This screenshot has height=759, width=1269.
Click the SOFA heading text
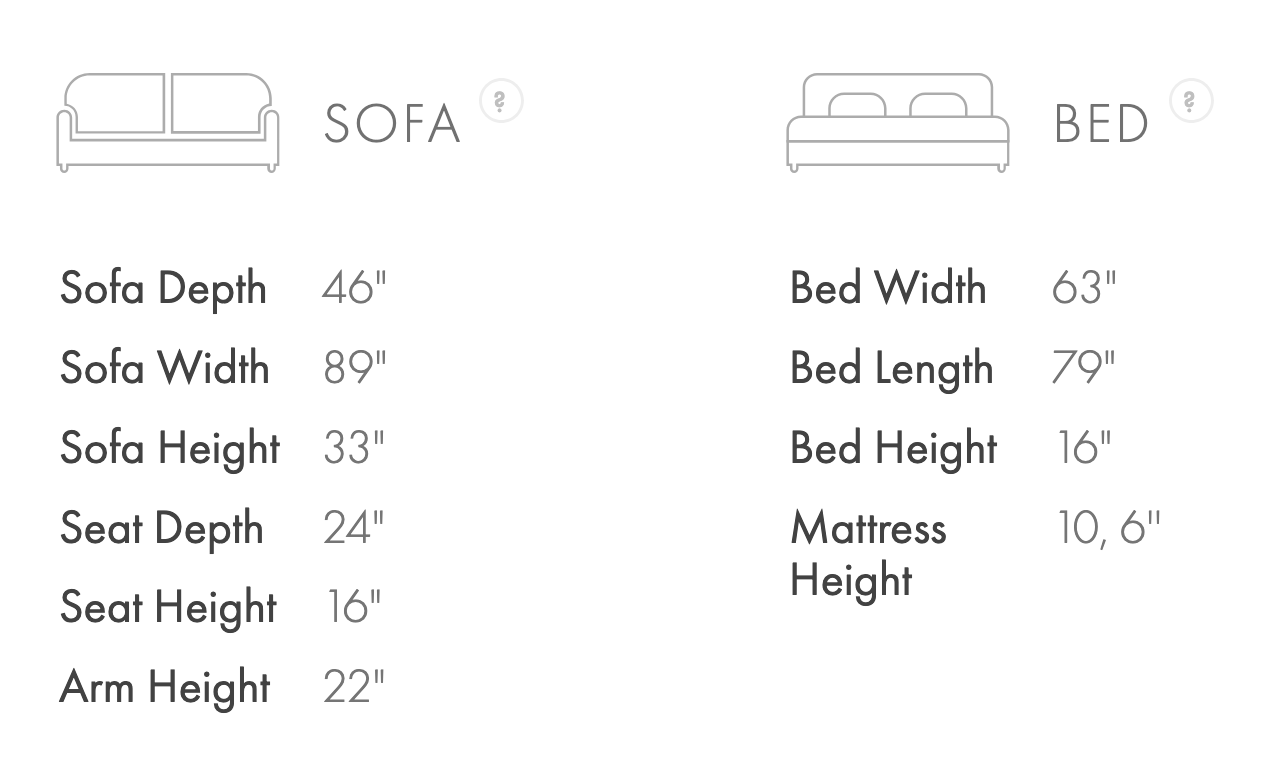coord(392,124)
